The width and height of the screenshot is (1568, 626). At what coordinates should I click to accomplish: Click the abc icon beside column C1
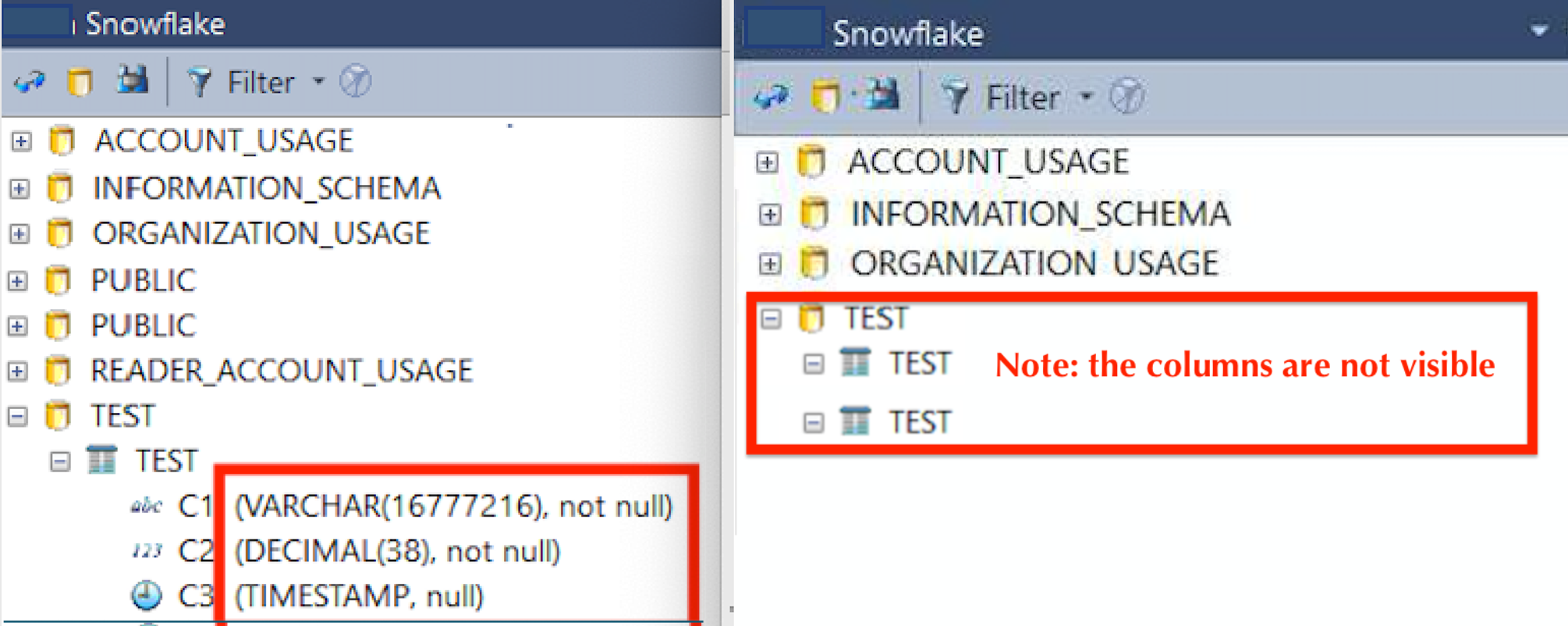pos(146,507)
